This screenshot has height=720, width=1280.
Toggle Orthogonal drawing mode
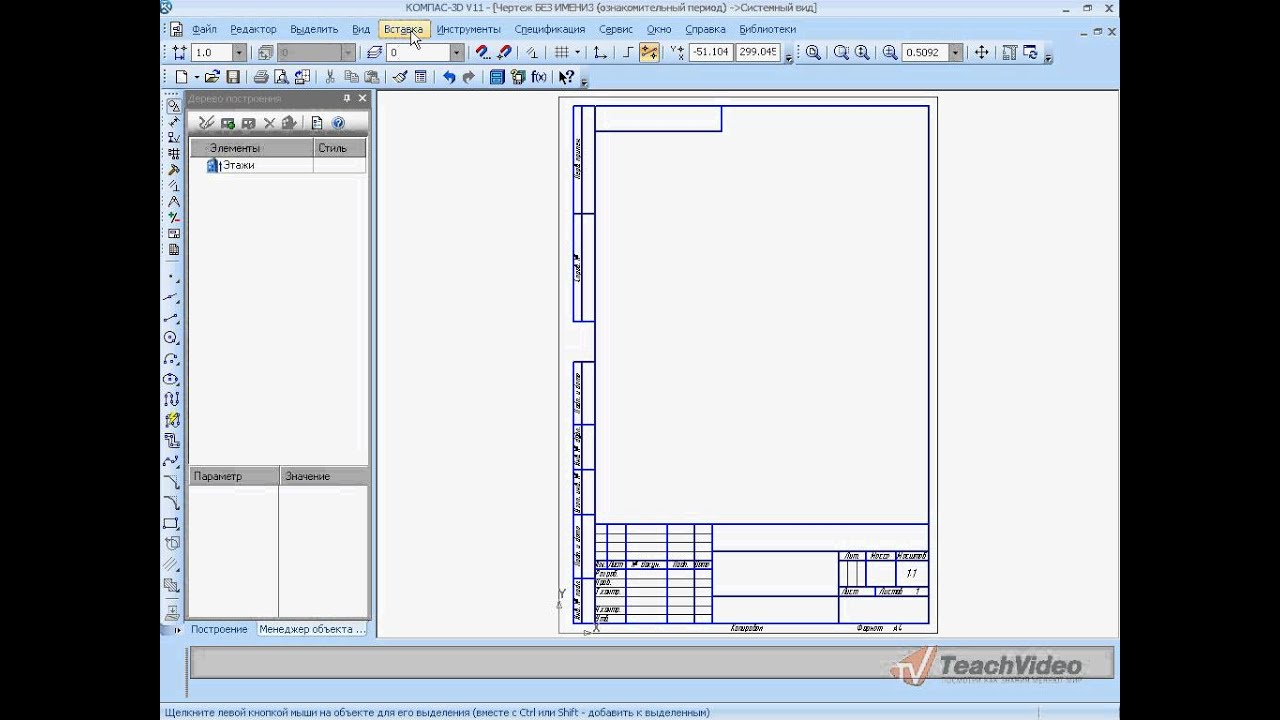pyautogui.click(x=628, y=52)
